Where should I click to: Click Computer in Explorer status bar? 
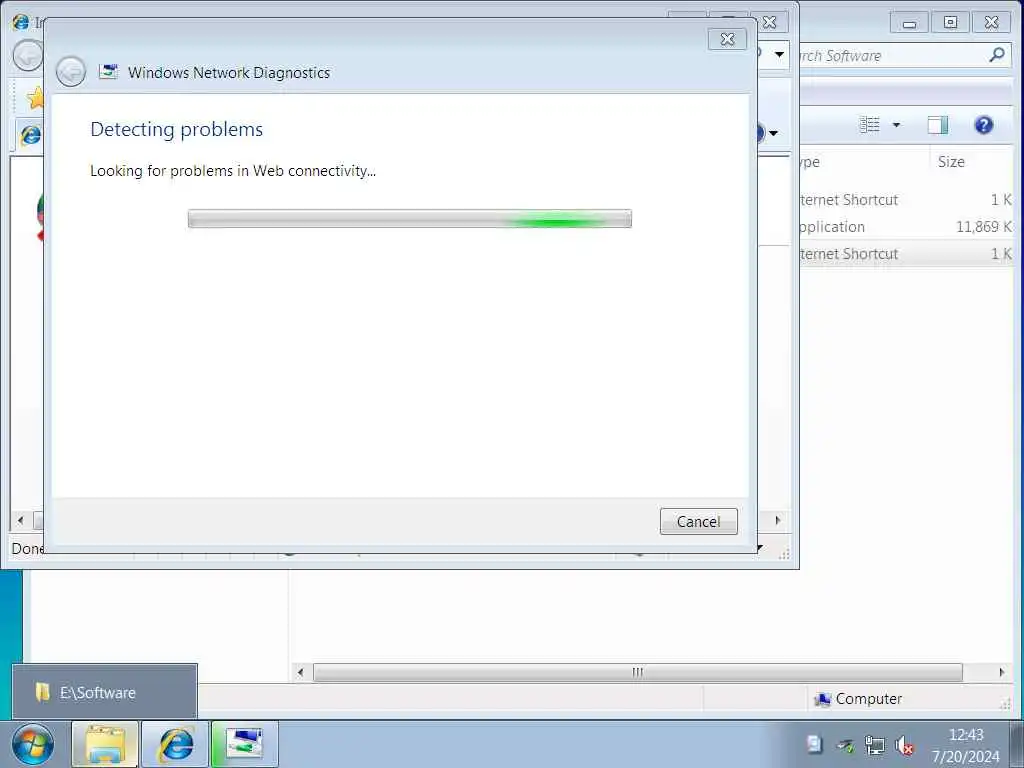(x=858, y=699)
